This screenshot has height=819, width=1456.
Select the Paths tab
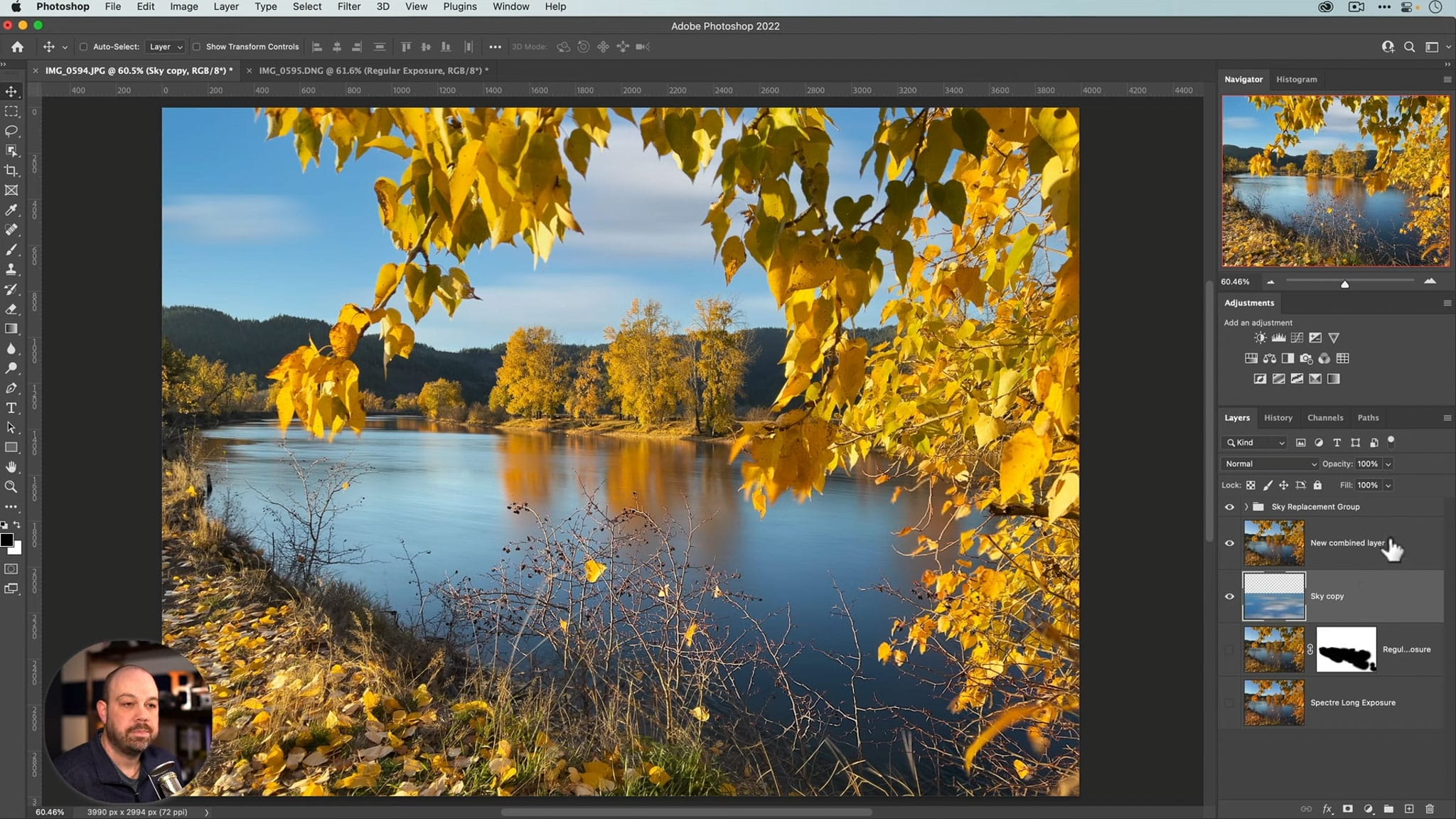tap(1367, 417)
